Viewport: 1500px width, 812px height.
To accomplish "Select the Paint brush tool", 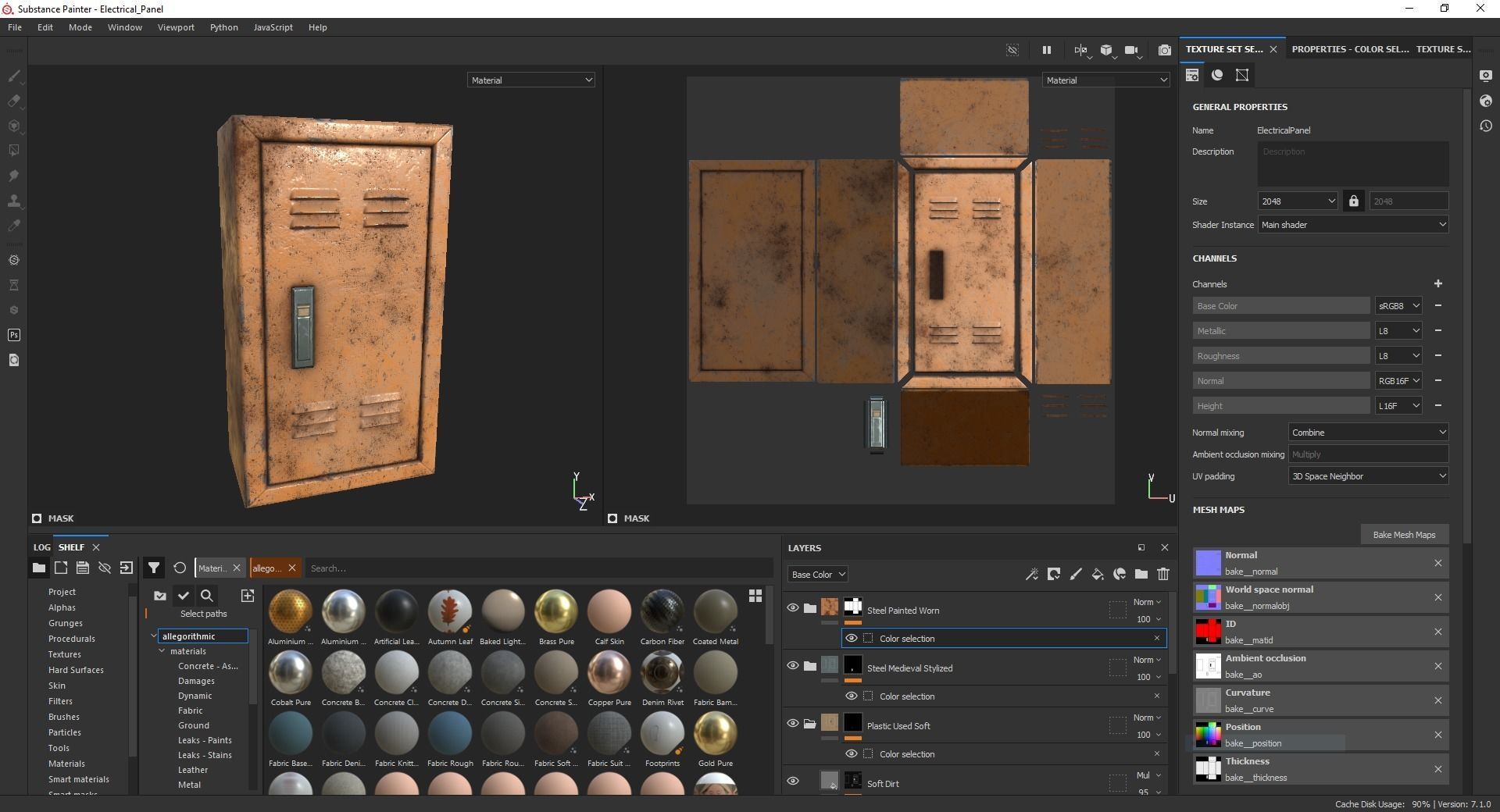I will pyautogui.click(x=14, y=77).
